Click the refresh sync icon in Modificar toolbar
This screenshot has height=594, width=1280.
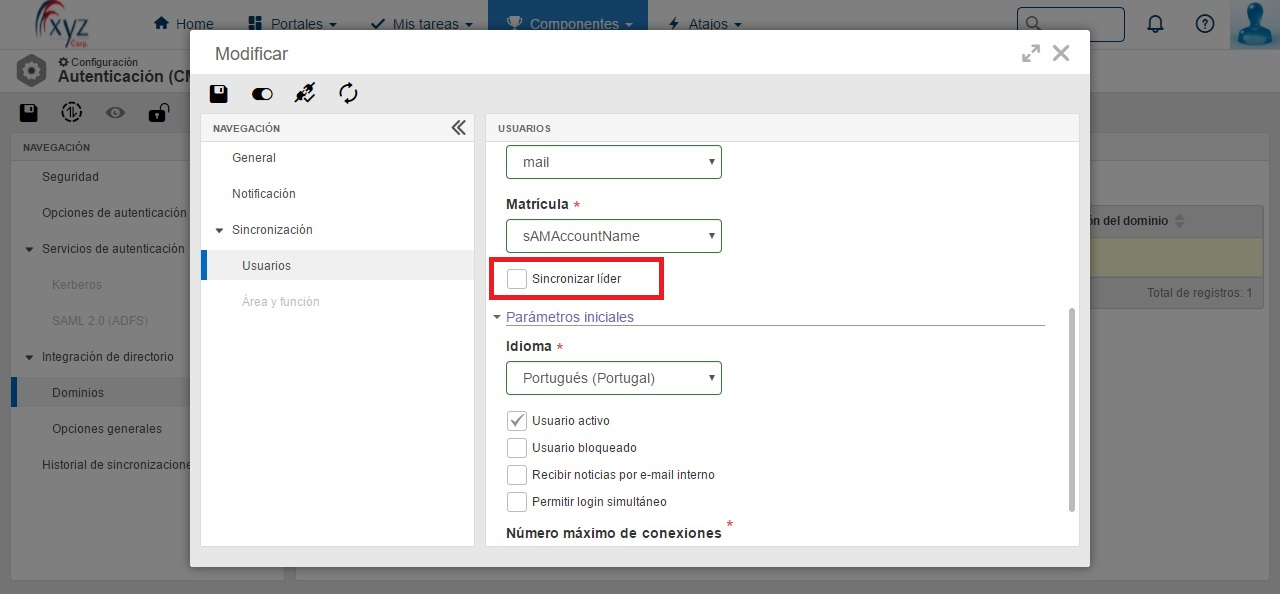click(348, 94)
